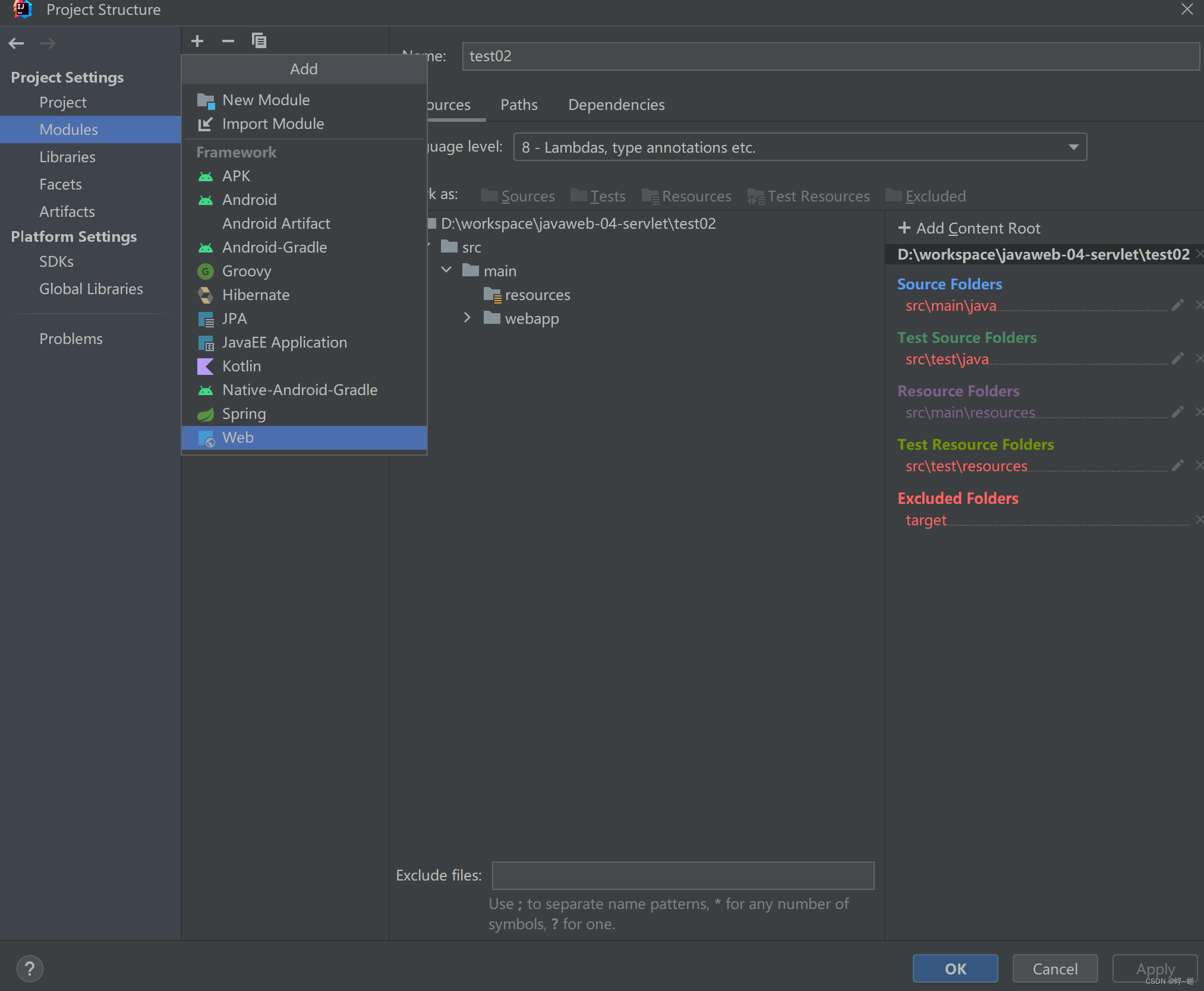Choose Web from the Add framework menu
The image size is (1204, 991).
[x=238, y=438]
